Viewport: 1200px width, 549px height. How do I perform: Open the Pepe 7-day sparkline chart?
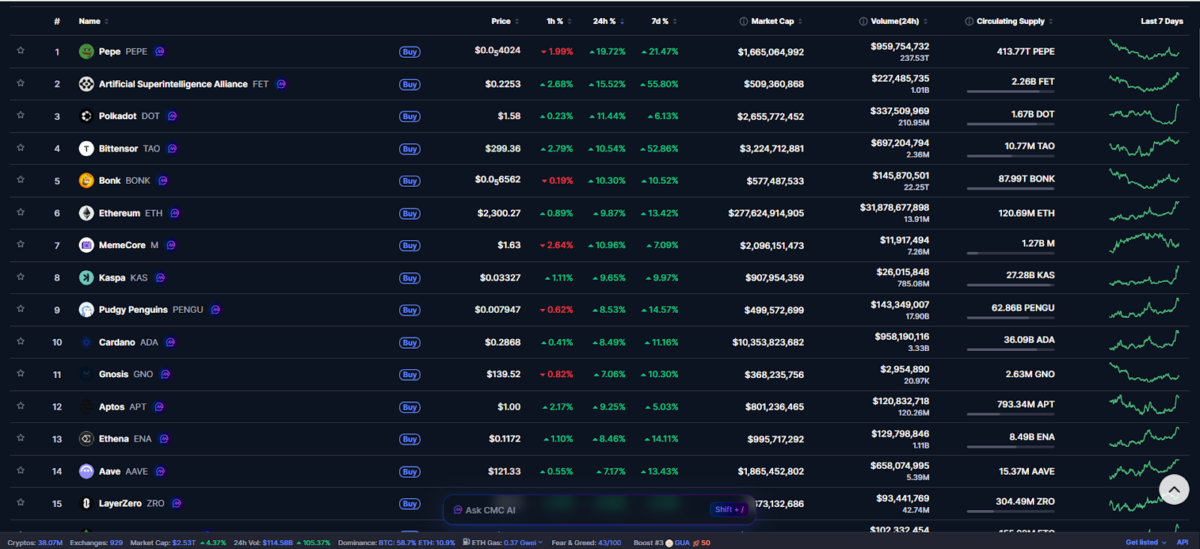pos(1144,50)
